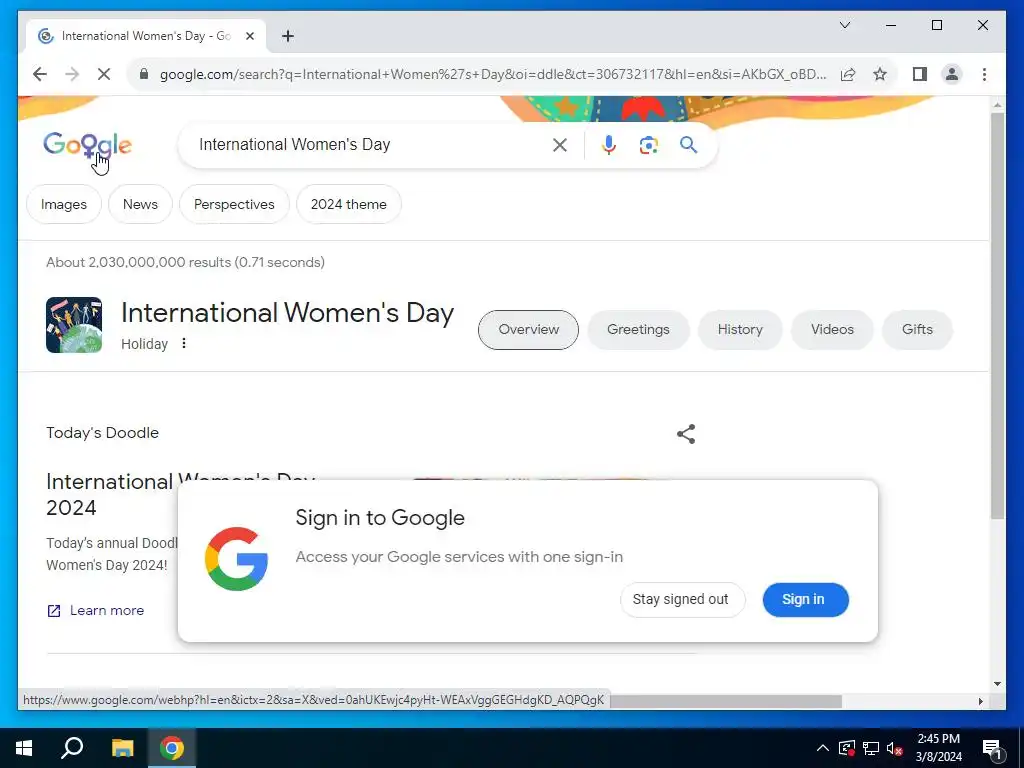This screenshot has height=768, width=1024.
Task: Bookmark this page with the star icon
Action: coord(880,74)
